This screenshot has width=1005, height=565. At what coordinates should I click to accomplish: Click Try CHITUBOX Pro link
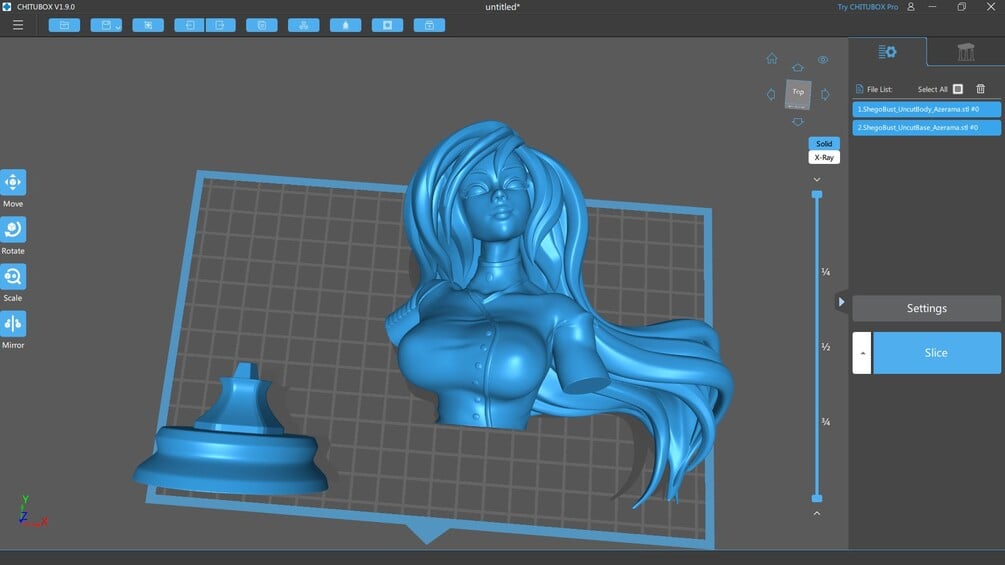tap(868, 7)
